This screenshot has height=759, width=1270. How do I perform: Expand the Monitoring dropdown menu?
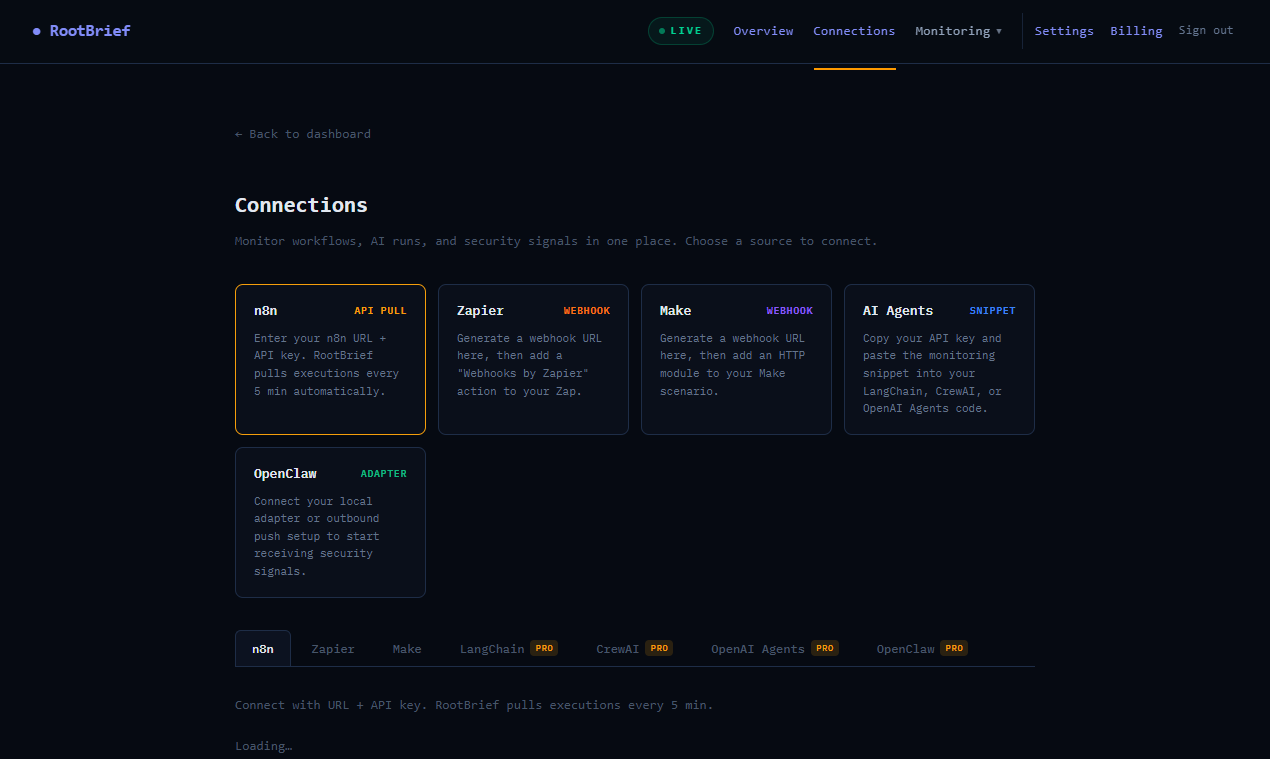coord(958,31)
